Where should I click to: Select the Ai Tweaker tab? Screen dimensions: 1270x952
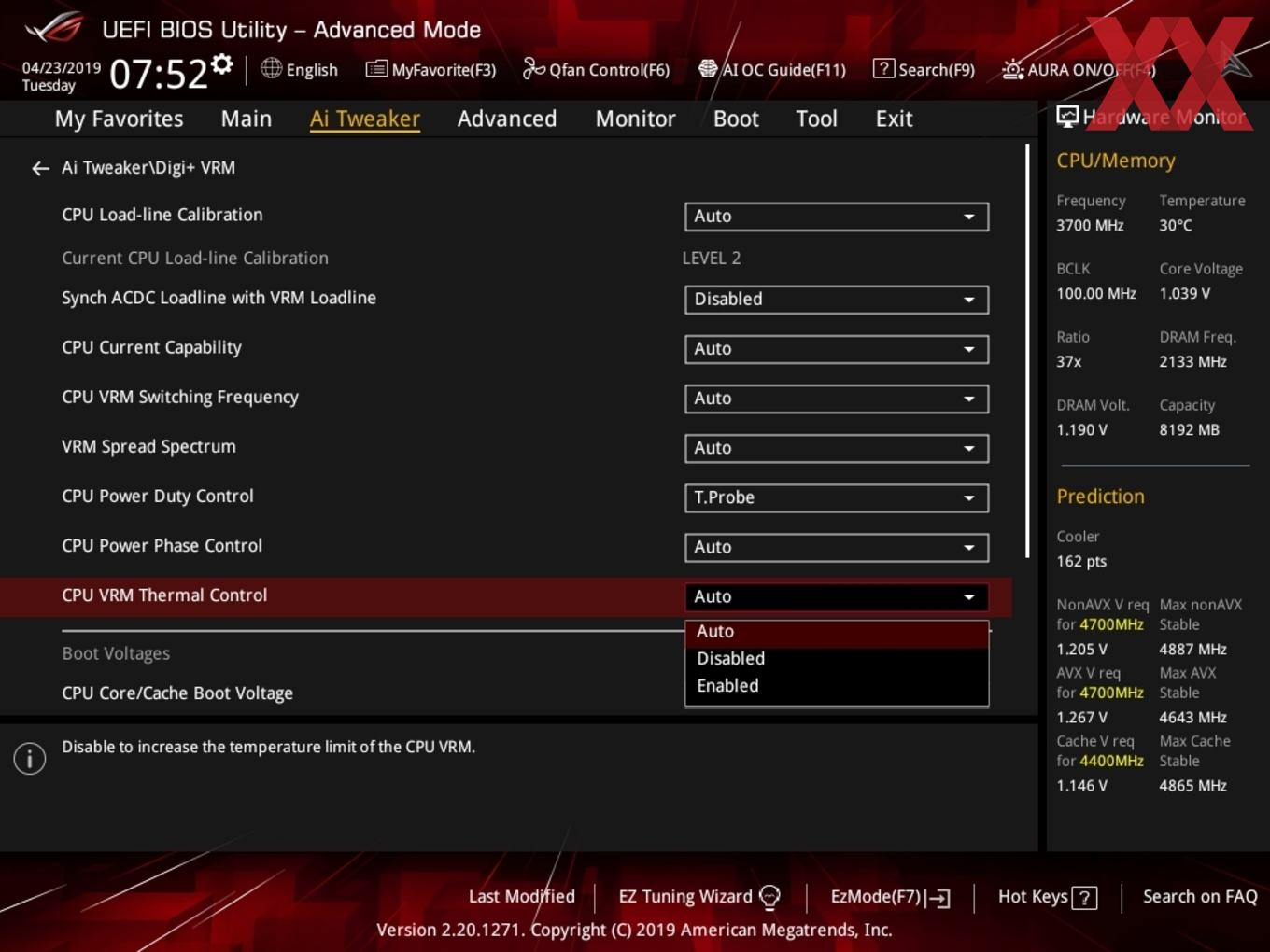[x=365, y=119]
